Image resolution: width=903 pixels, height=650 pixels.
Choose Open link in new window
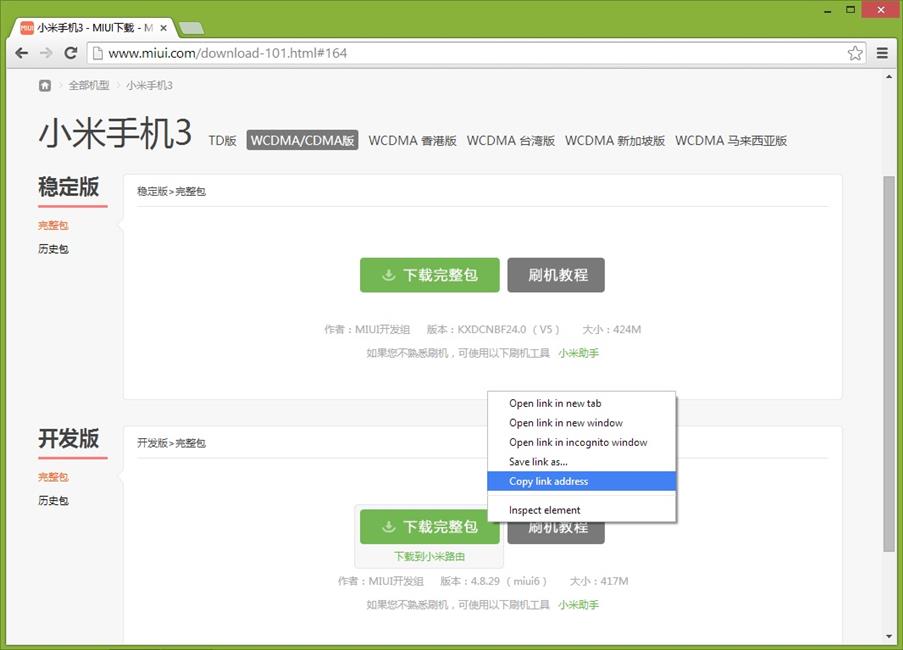[x=582, y=423]
